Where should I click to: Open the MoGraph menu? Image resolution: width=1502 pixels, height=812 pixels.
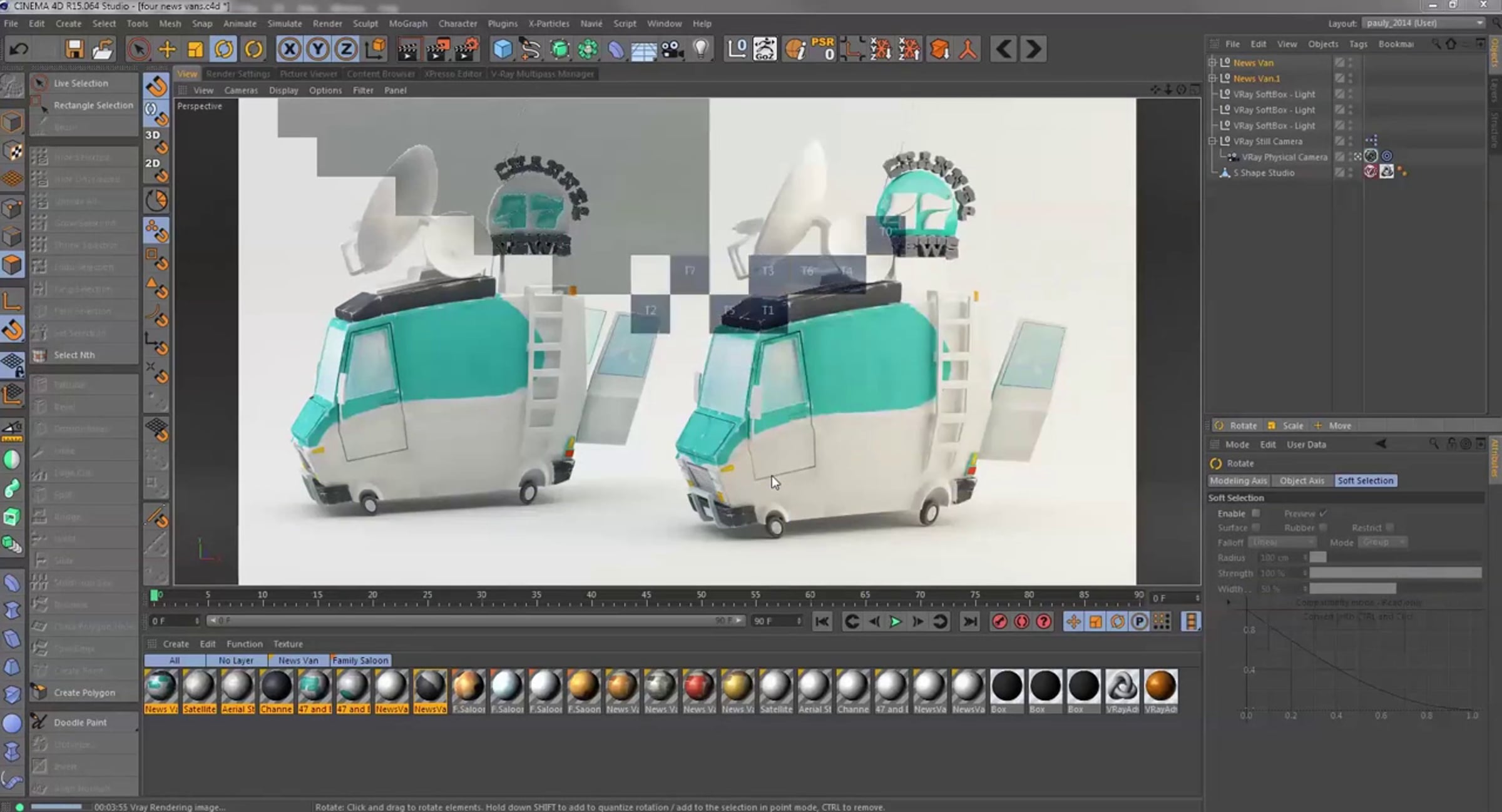pyautogui.click(x=408, y=23)
